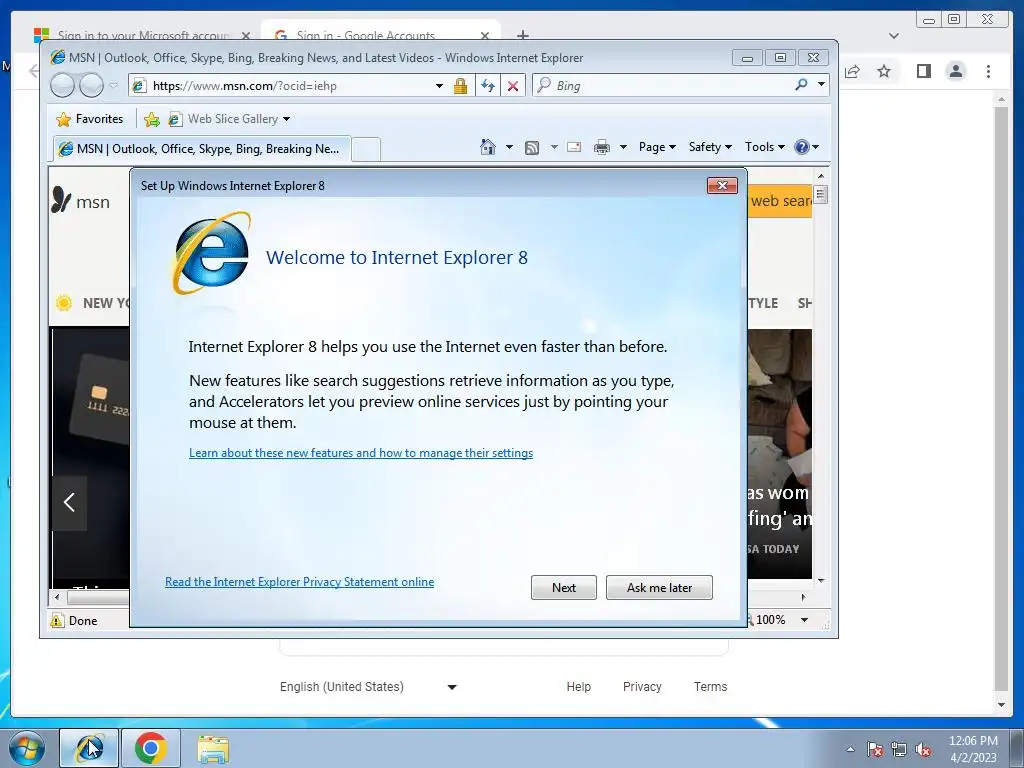Open the Internet Explorer Privacy Statement link
Screen dimensions: 1024x768
tap(299, 581)
